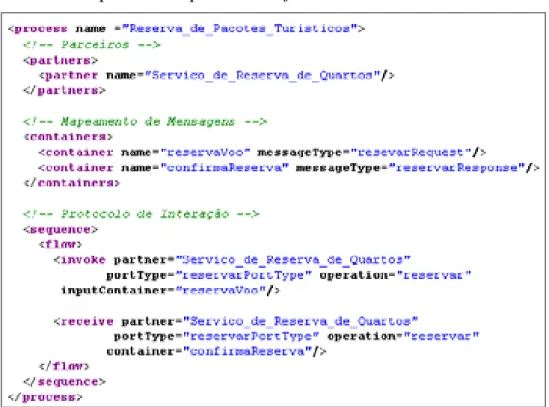This screenshot has height=407, width=549.
Task: Select the partner name Servico_de_Reserva_de_Quartos value
Action: [x=263, y=75]
